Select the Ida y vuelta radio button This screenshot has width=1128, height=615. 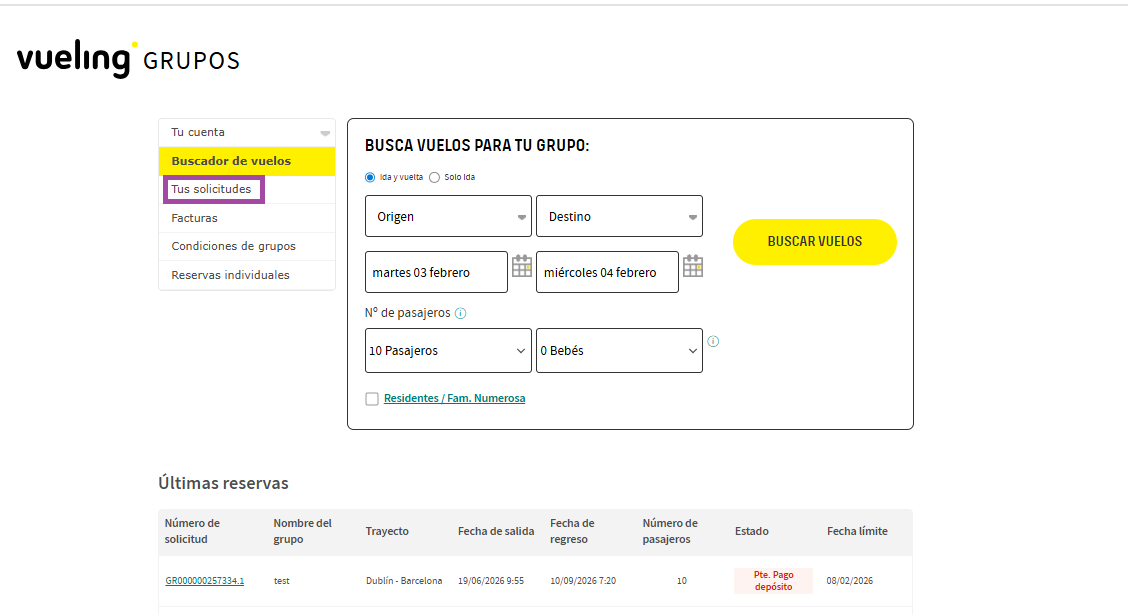[x=371, y=177]
